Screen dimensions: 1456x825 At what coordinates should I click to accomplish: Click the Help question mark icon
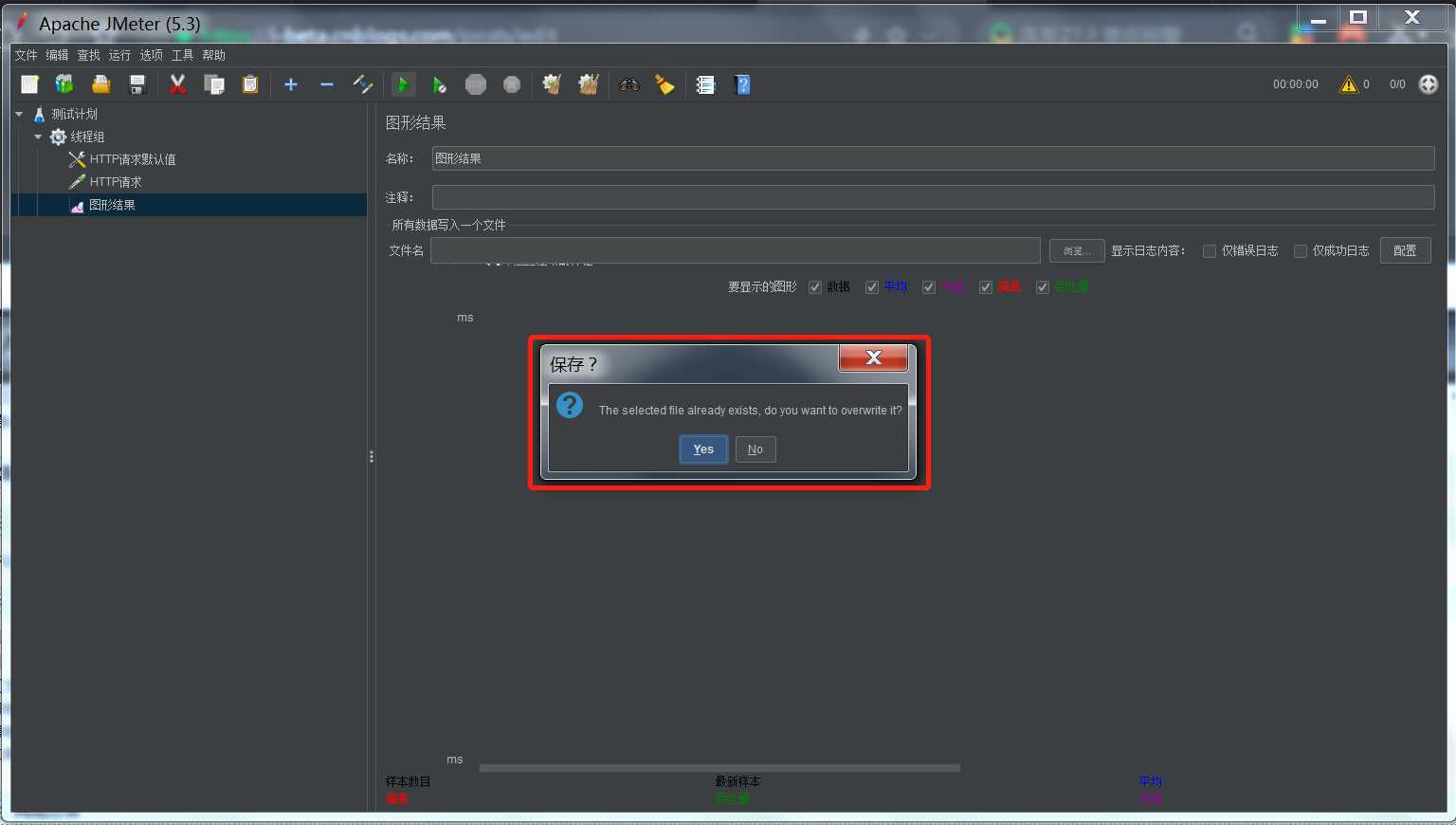[742, 84]
